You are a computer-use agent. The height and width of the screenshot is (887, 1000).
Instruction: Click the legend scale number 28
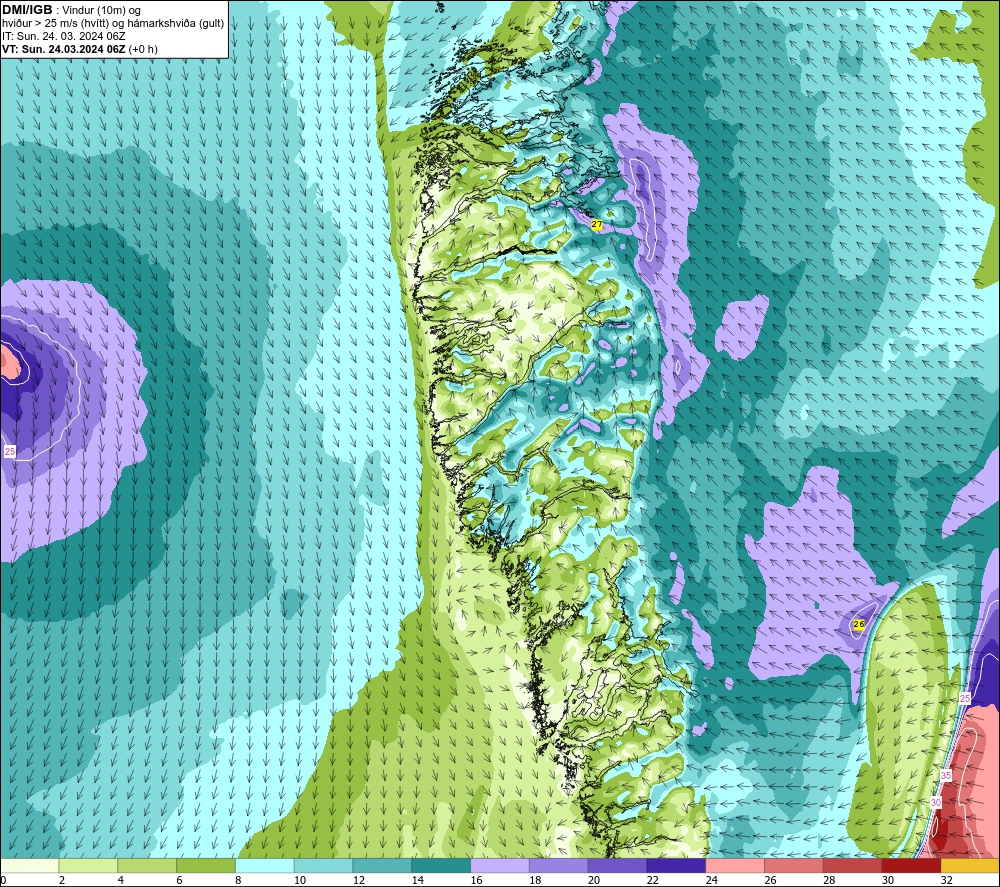pos(829,880)
